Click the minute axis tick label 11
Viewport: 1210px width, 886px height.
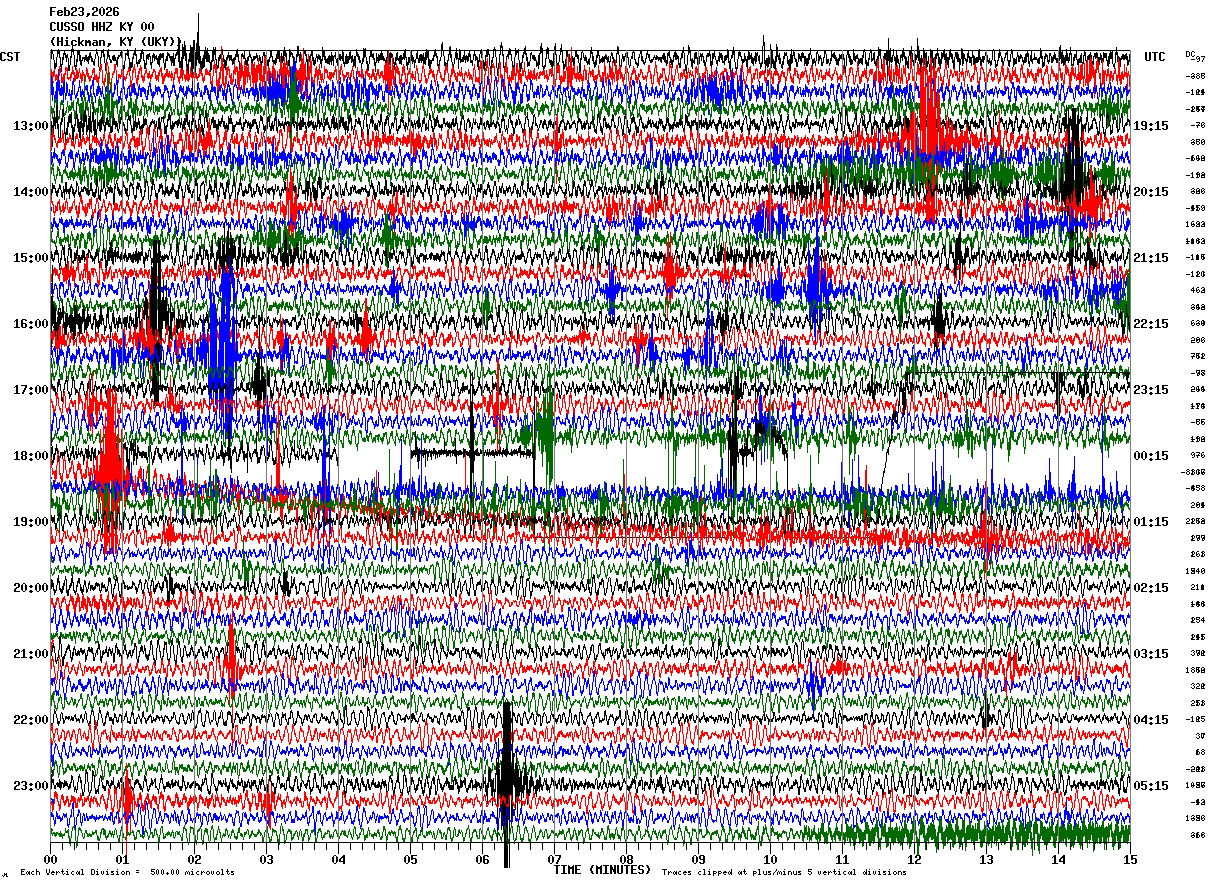pos(842,860)
